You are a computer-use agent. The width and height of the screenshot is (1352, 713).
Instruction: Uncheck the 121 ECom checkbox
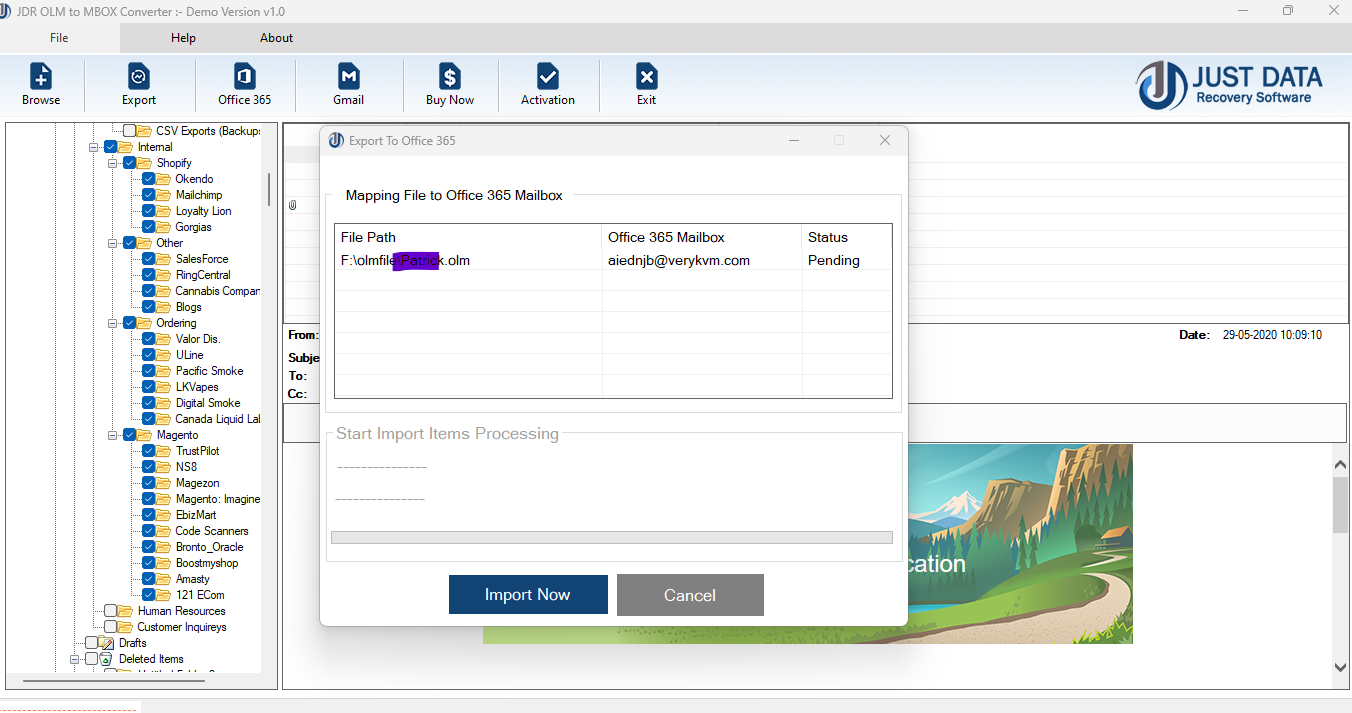click(148, 595)
